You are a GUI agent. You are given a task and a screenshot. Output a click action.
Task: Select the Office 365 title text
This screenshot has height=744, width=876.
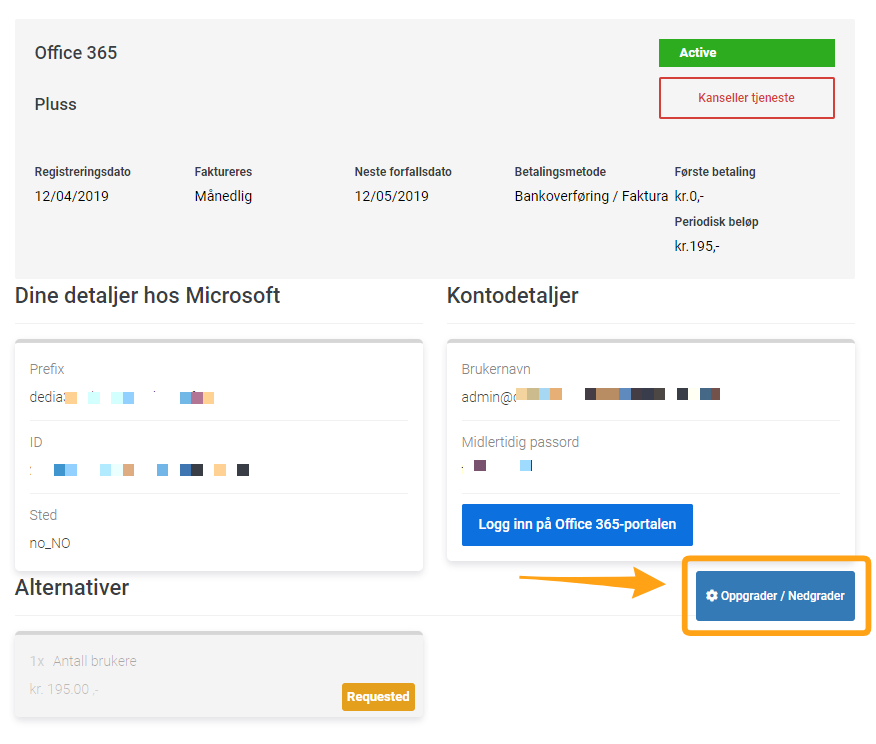[76, 53]
